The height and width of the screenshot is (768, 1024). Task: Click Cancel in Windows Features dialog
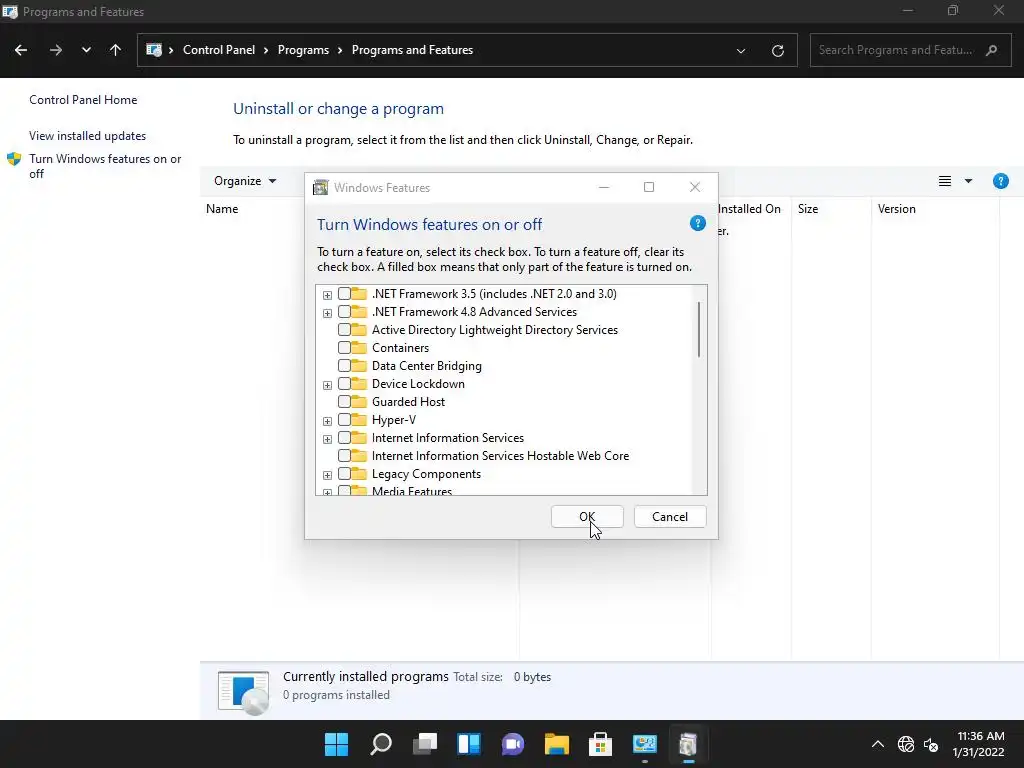[669, 517]
